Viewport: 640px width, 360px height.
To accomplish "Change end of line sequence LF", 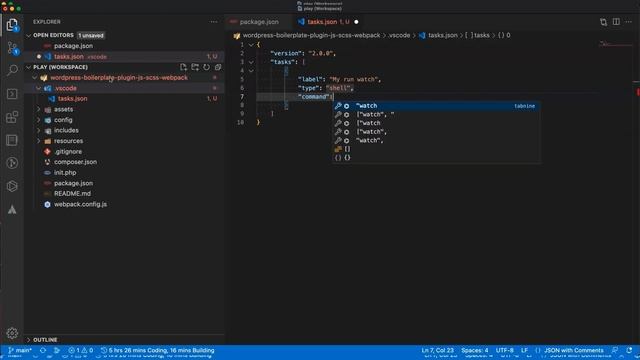I will (524, 350).
